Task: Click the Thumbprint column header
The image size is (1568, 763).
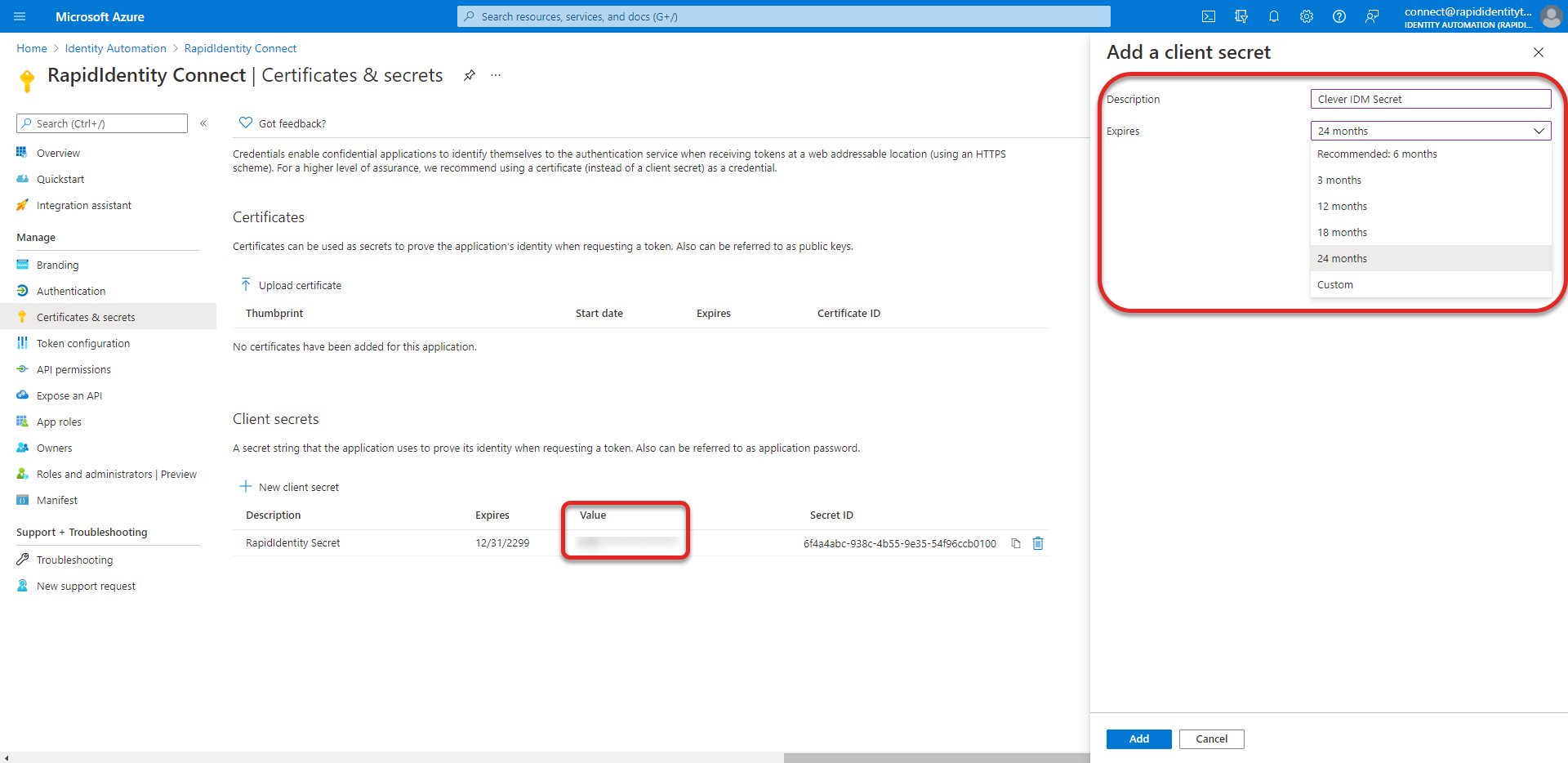Action: (274, 313)
